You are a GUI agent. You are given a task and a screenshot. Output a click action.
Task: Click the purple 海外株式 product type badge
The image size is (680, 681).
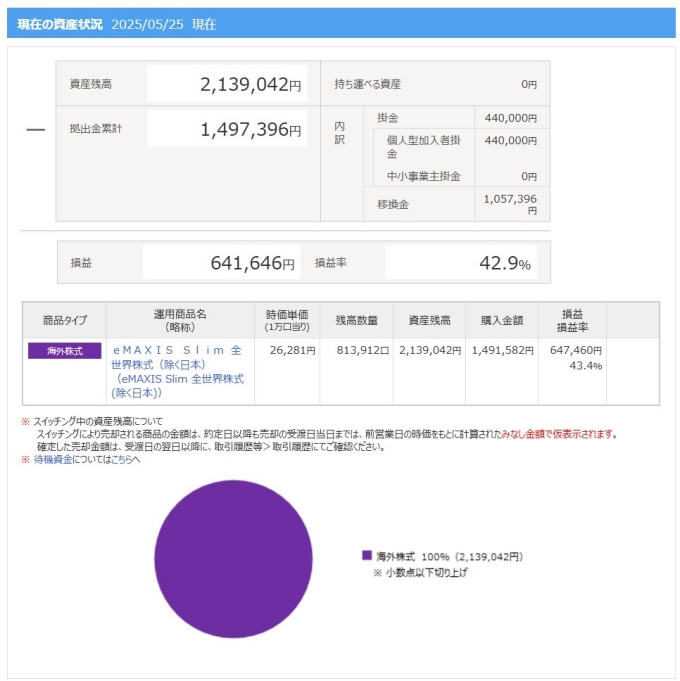64,351
